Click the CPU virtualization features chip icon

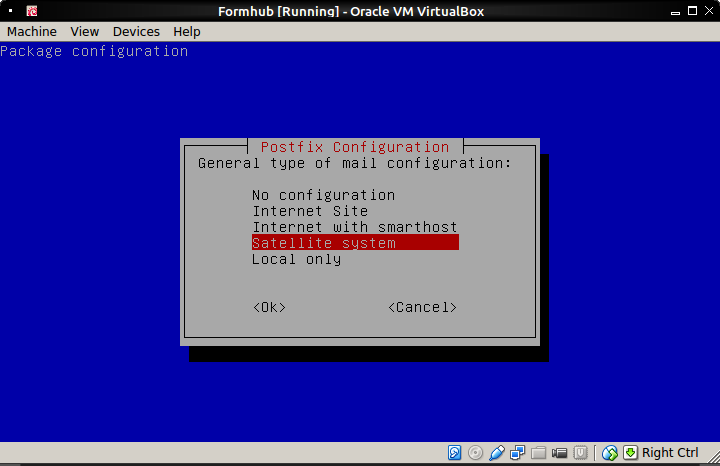click(x=580, y=453)
